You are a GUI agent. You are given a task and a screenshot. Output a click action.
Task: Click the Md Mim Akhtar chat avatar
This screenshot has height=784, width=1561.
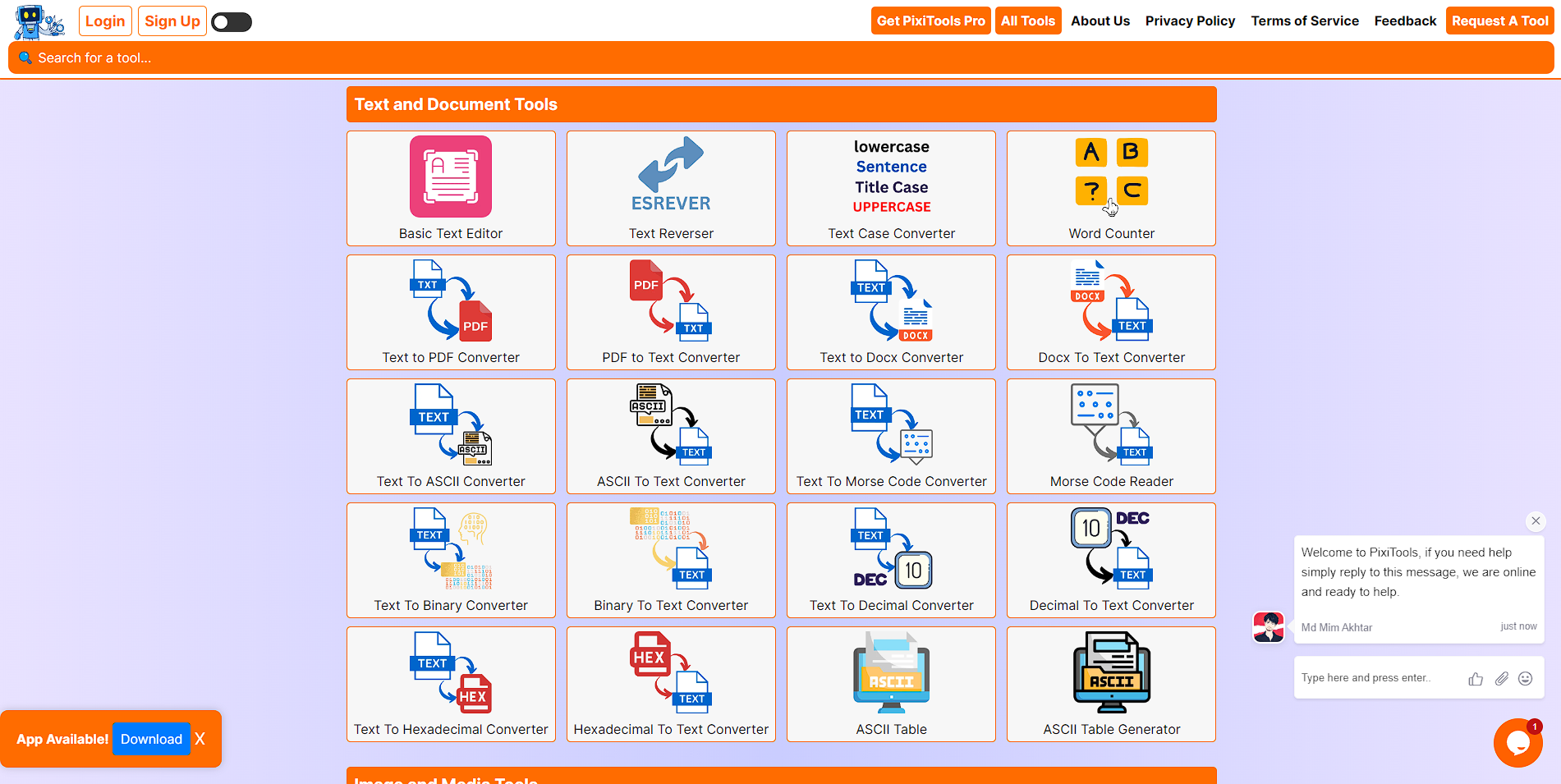[1269, 627]
